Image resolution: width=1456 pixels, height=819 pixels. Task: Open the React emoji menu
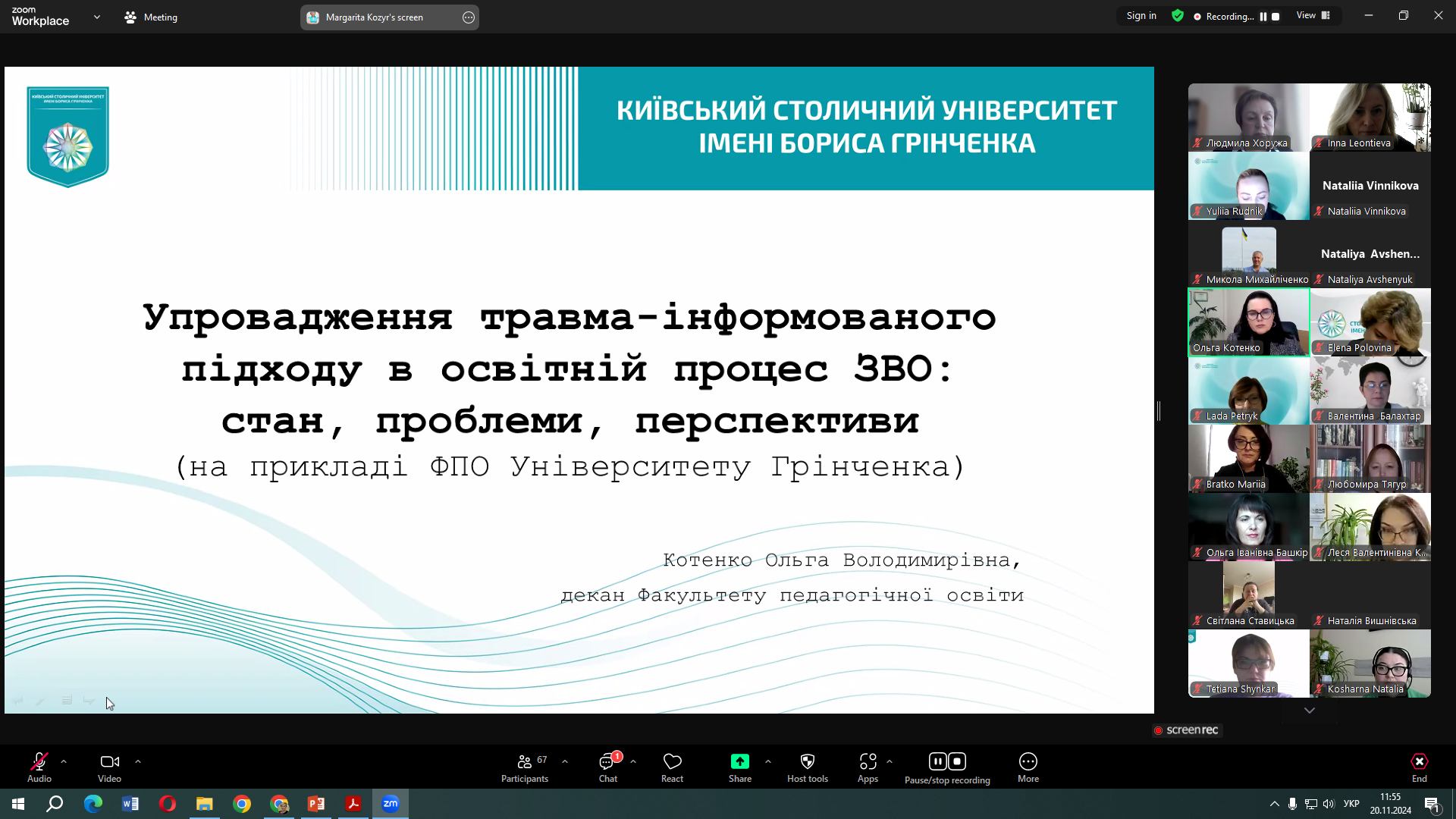click(672, 762)
